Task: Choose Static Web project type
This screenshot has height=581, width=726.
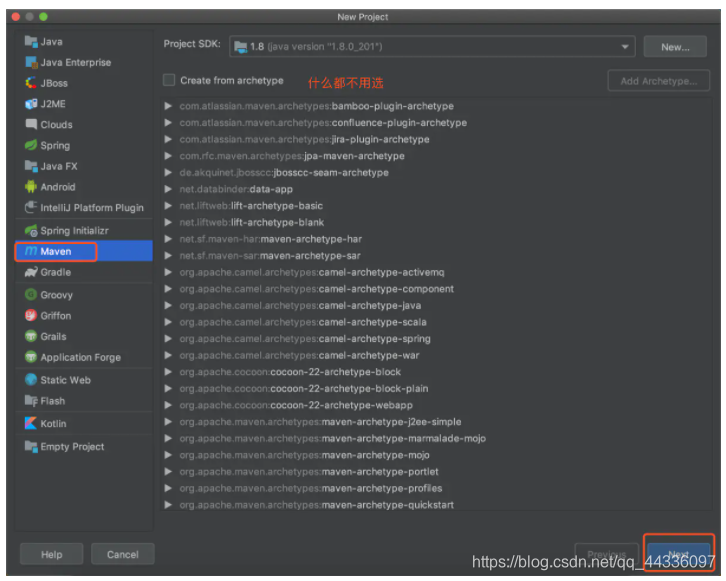Action: 84,380
